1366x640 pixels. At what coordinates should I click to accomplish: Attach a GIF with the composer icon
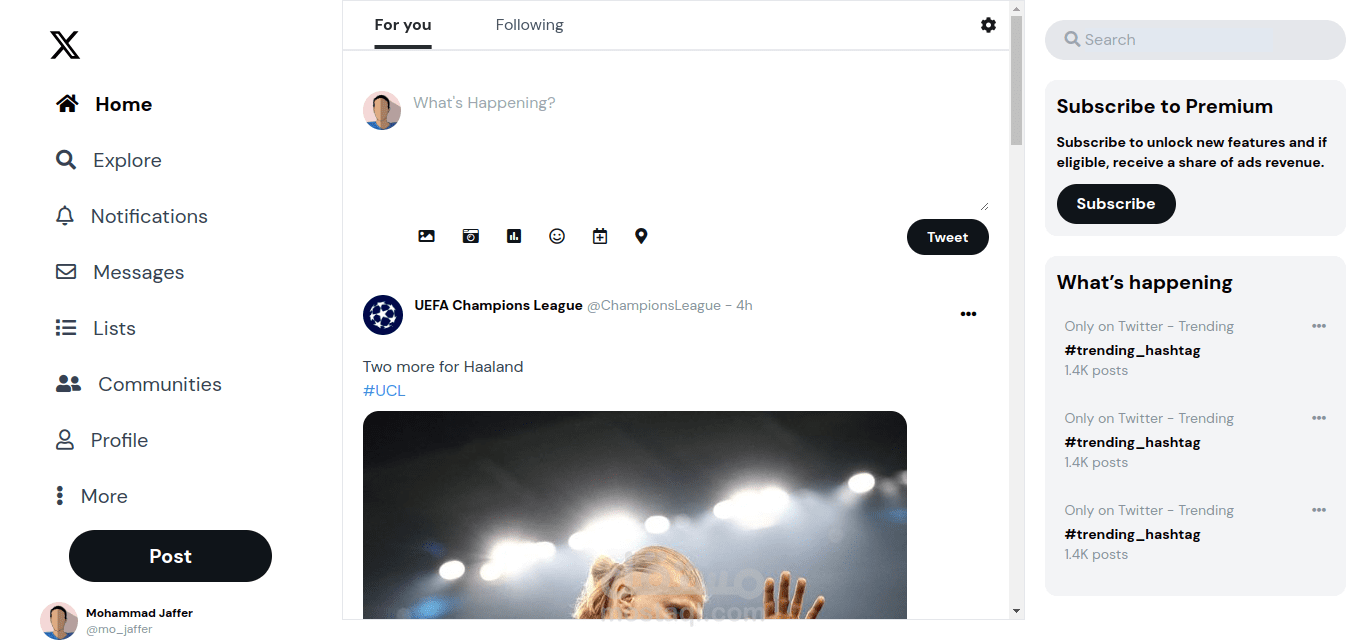pyautogui.click(x=470, y=236)
